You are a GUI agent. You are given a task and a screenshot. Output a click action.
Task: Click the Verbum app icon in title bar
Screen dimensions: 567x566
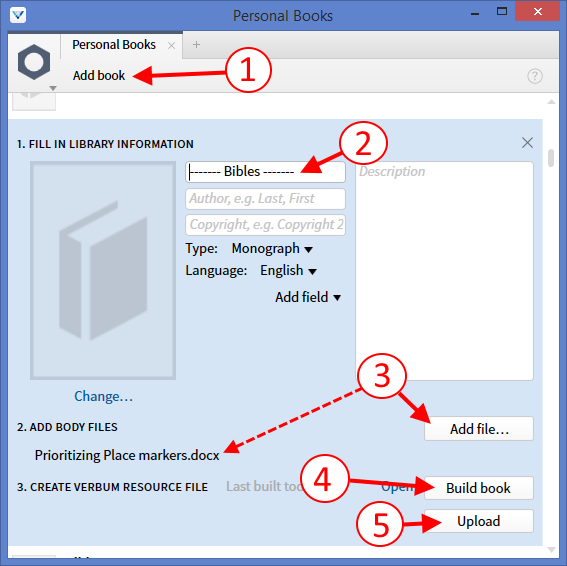pyautogui.click(x=18, y=16)
